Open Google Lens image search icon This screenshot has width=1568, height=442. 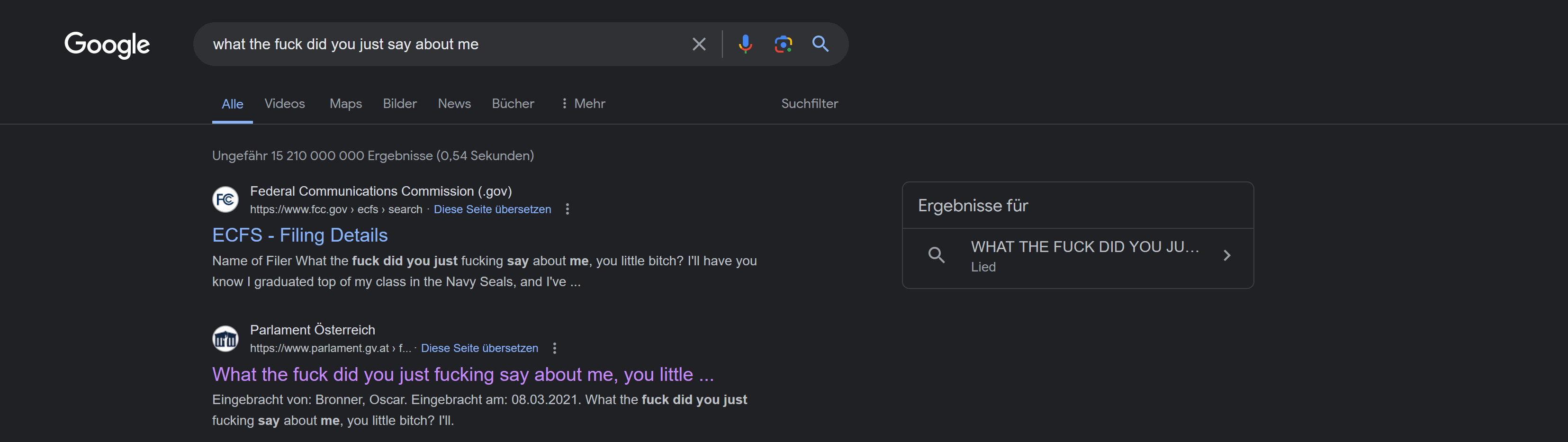pos(783,44)
